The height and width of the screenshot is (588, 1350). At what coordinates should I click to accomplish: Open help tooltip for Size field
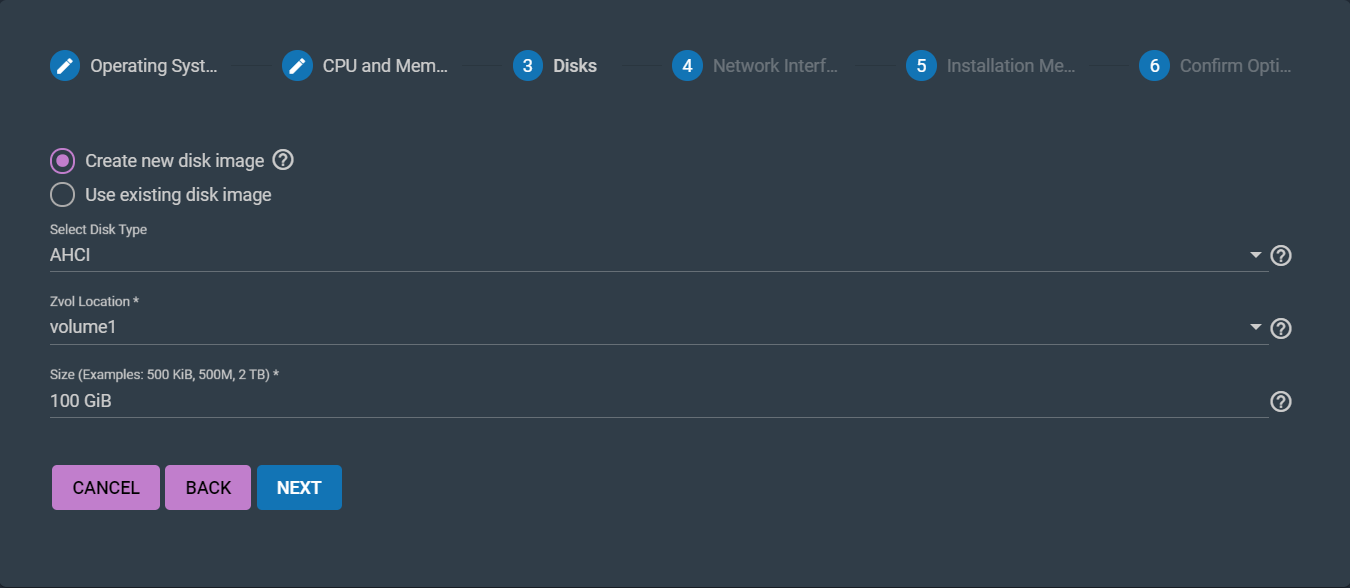pos(1281,402)
